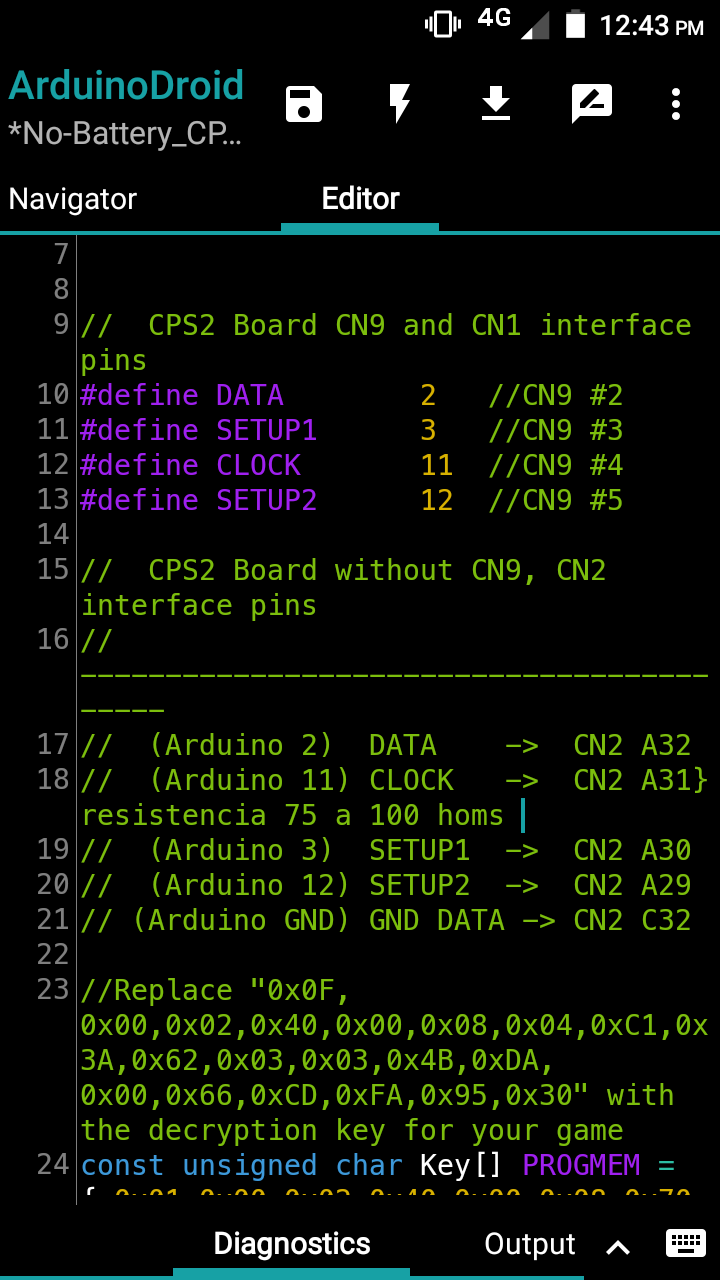Open the Diagnostics panel
Image resolution: width=720 pixels, height=1280 pixels.
coord(292,1243)
